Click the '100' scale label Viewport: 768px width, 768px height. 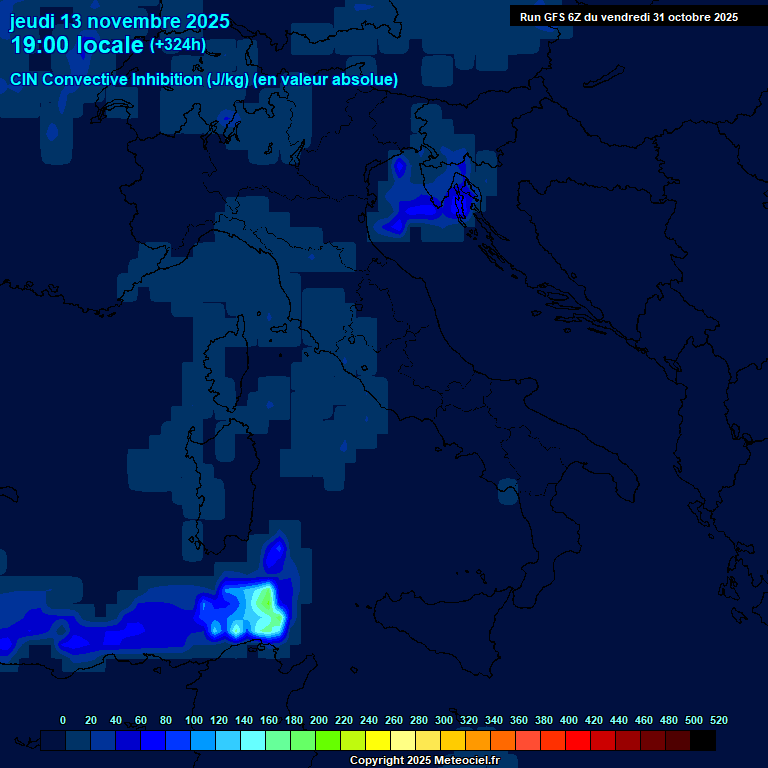click(194, 720)
